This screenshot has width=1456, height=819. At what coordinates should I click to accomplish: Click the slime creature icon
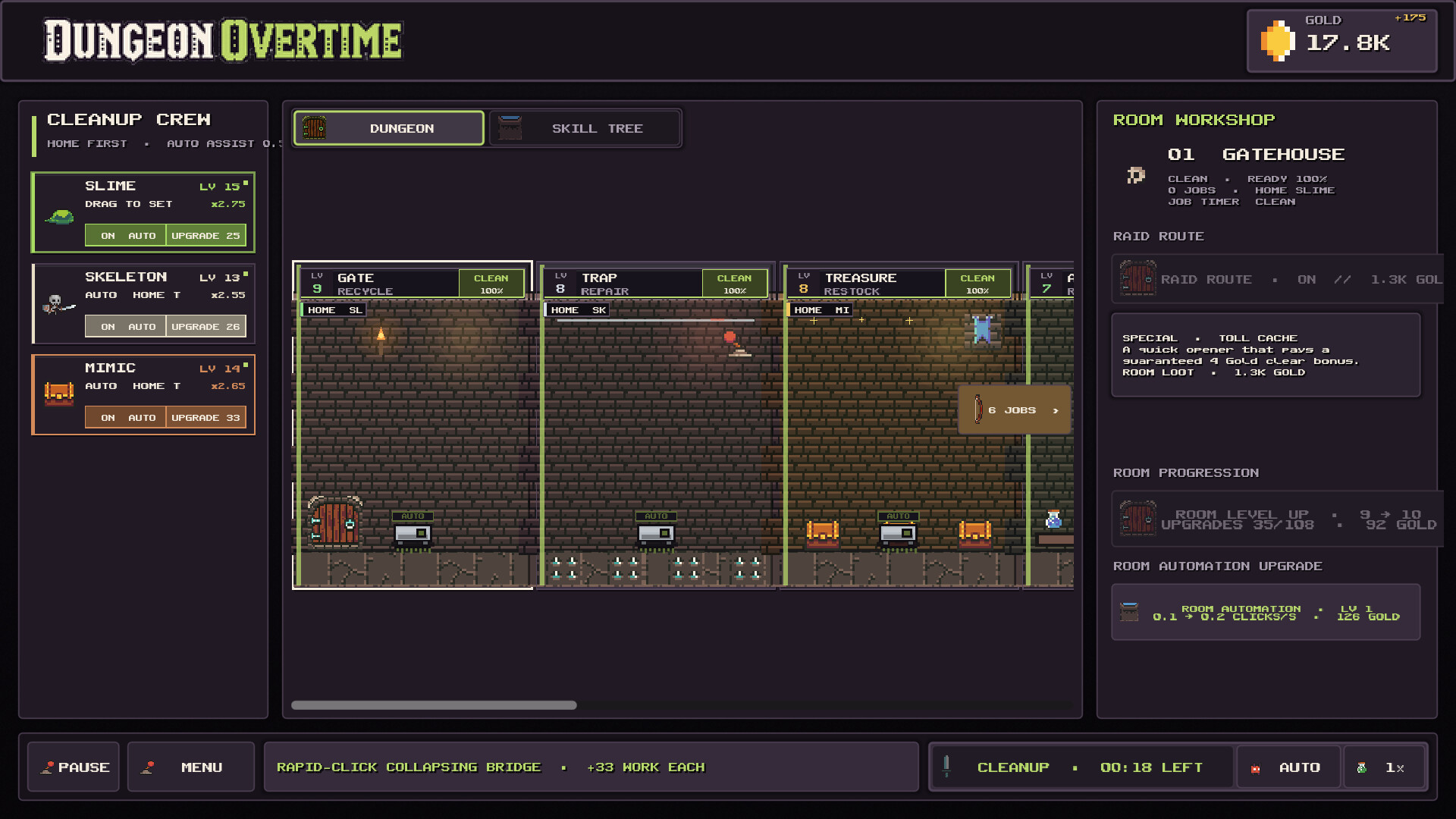59,217
